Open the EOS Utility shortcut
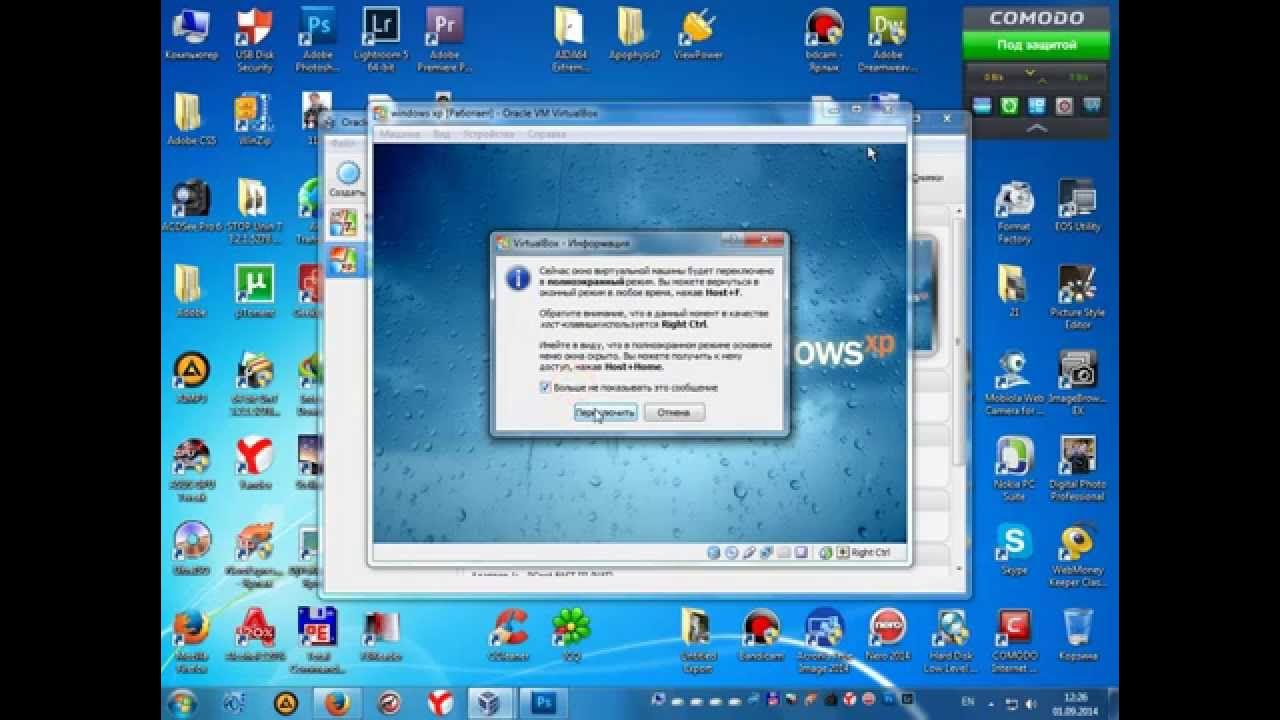 (1077, 206)
